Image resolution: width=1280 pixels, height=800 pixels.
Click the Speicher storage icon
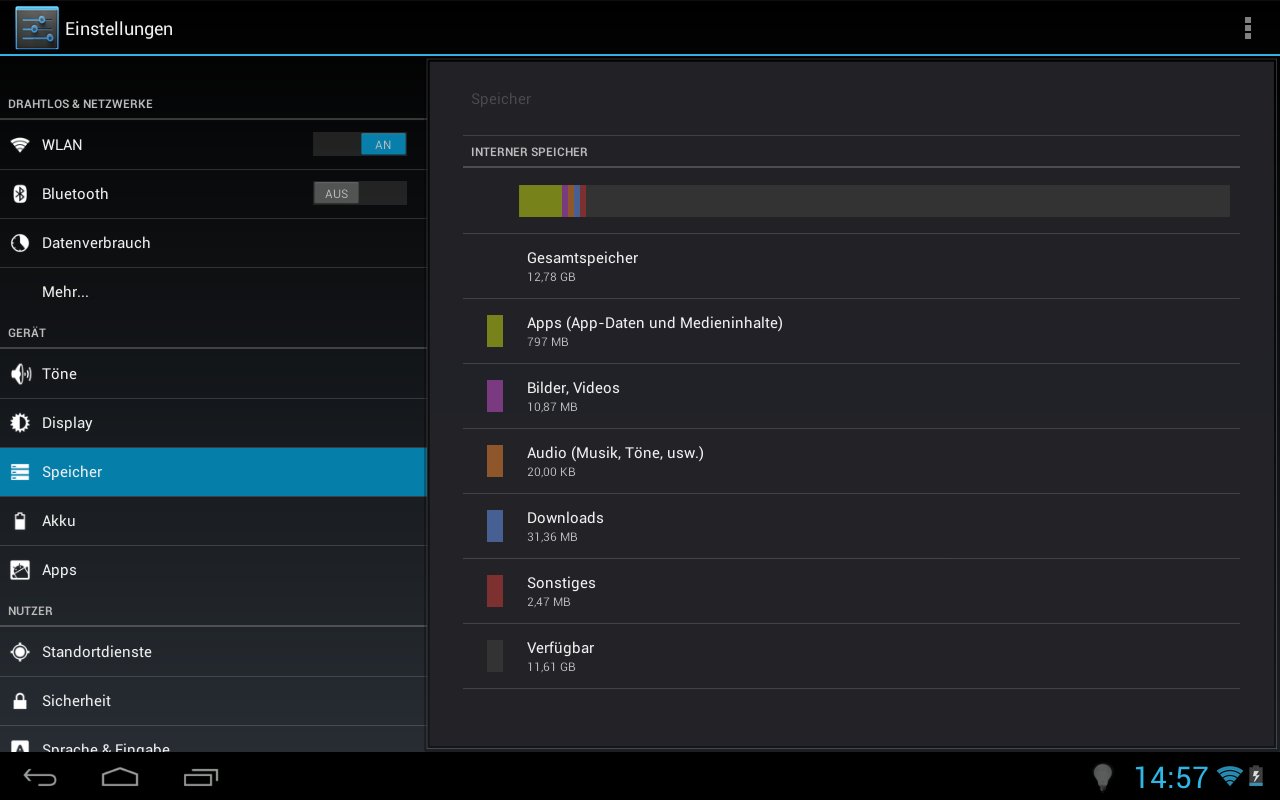(20, 472)
